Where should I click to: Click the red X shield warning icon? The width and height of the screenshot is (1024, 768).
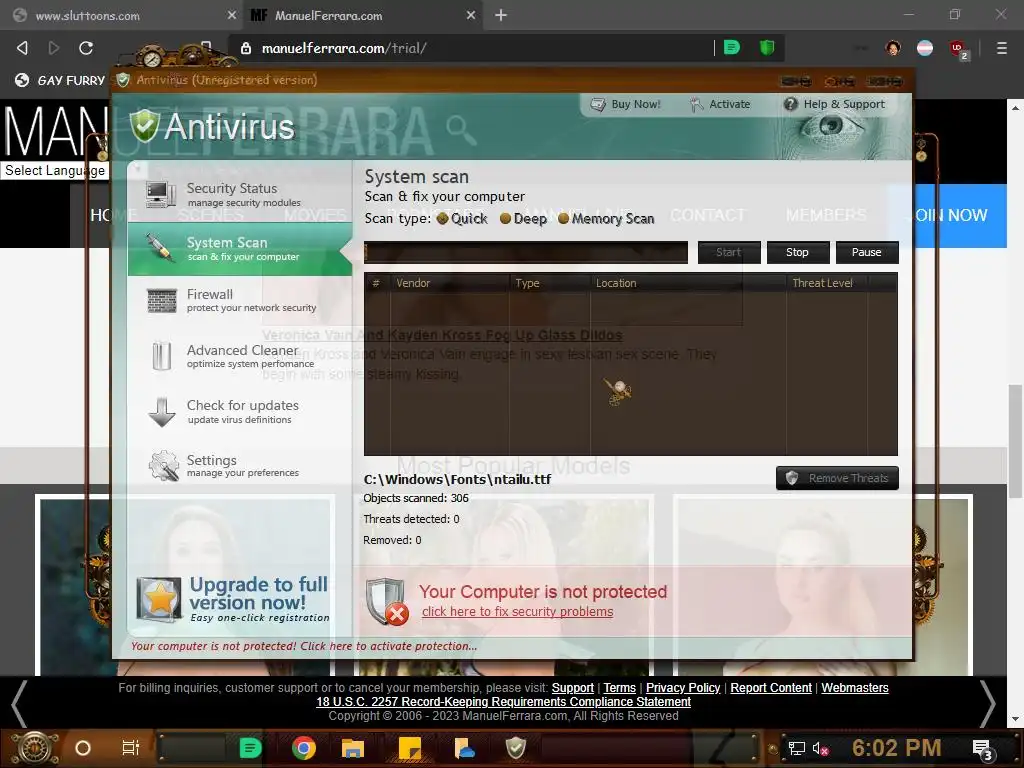pyautogui.click(x=387, y=601)
